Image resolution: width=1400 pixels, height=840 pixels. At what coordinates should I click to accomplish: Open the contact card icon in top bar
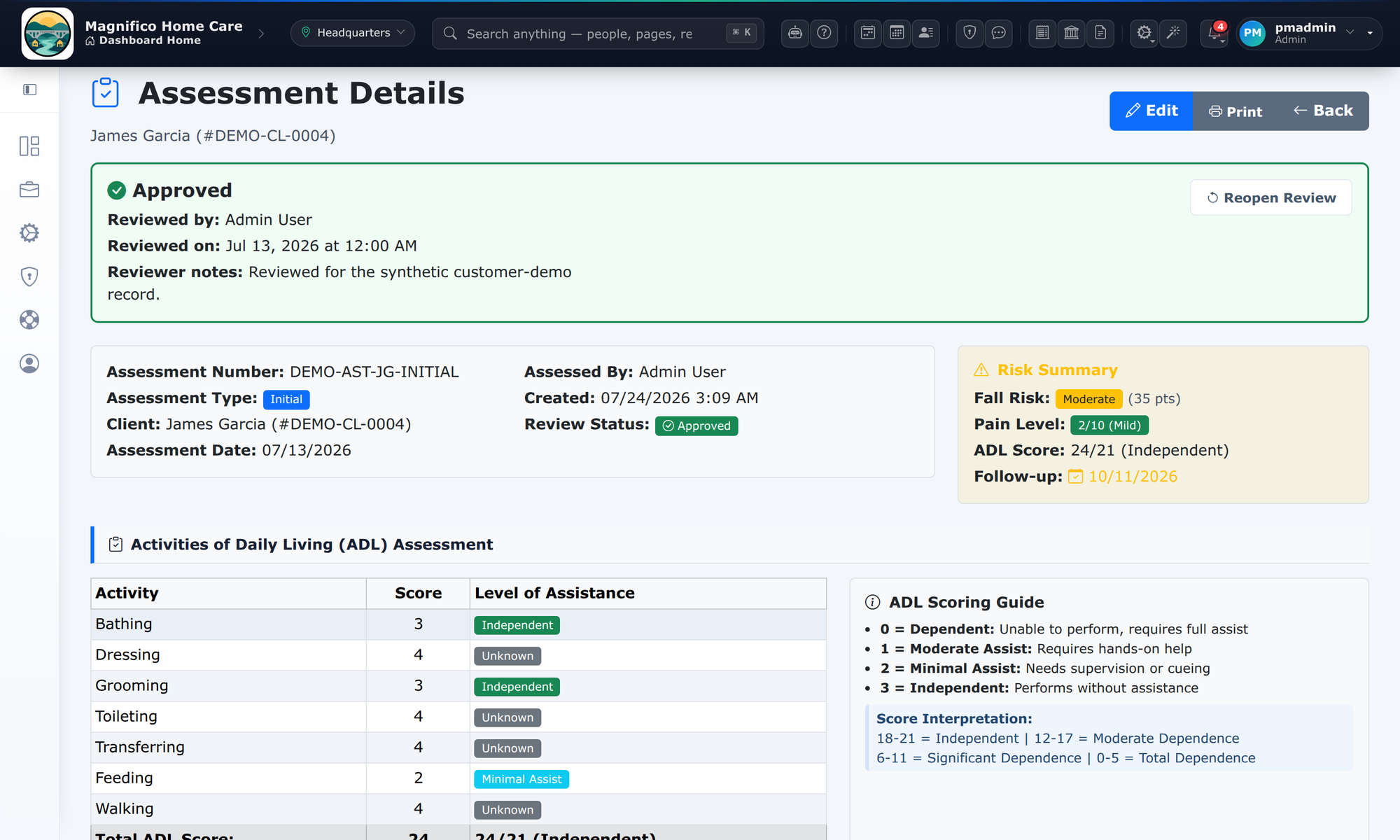926,33
